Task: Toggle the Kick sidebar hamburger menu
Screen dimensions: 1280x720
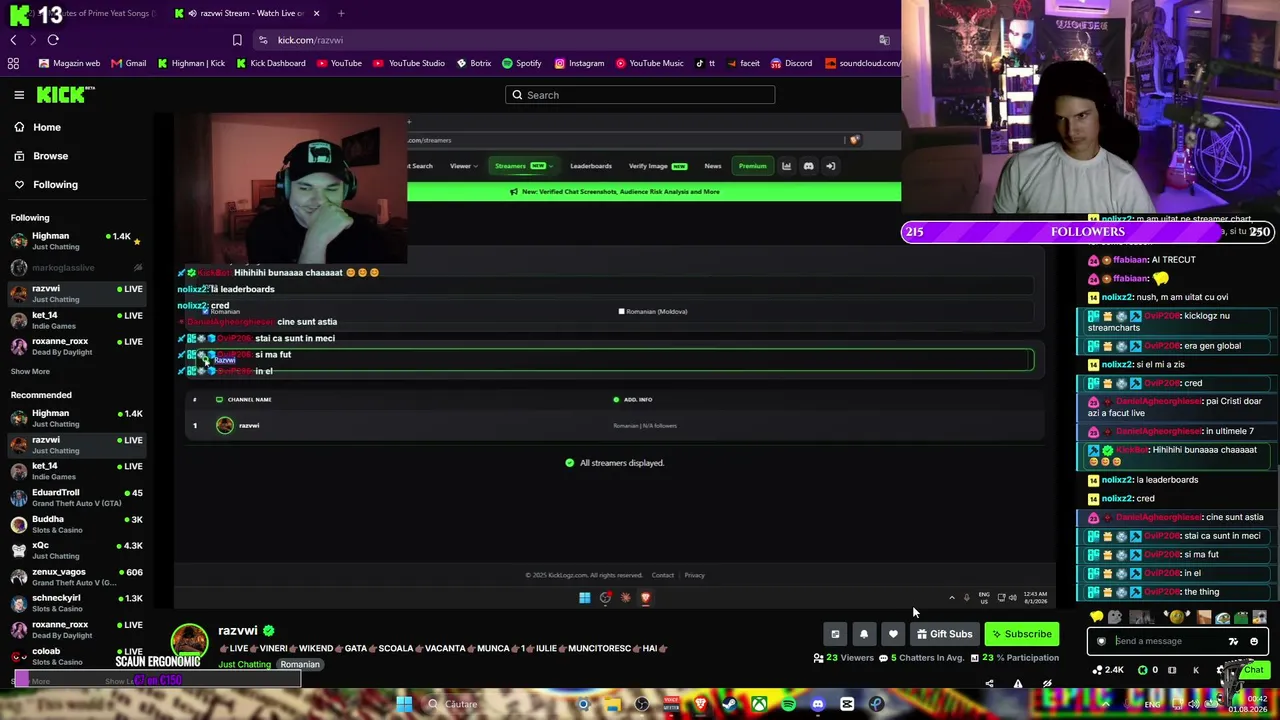Action: click(x=19, y=95)
